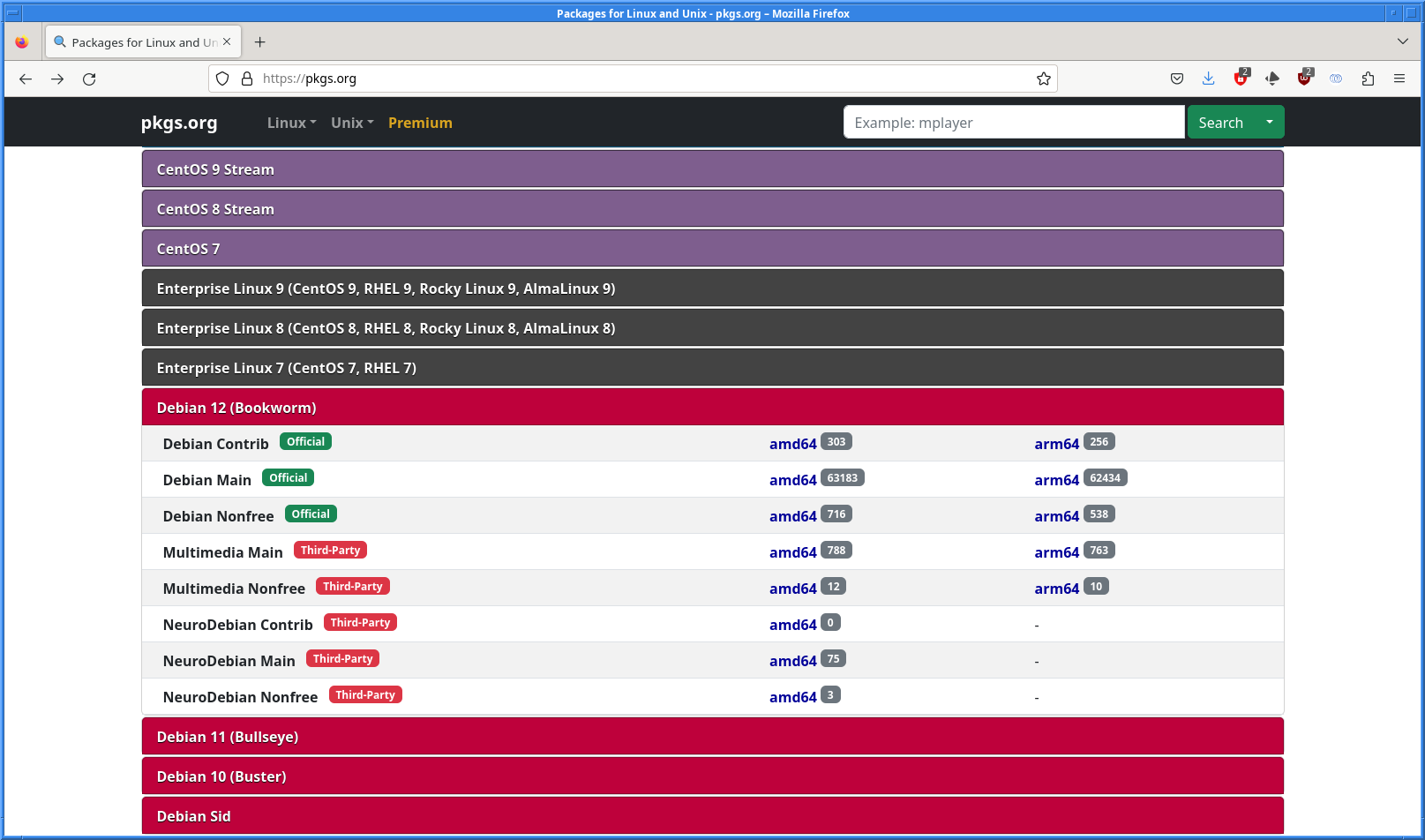1425x840 pixels.
Task: Reload the current page
Action: 89,79
